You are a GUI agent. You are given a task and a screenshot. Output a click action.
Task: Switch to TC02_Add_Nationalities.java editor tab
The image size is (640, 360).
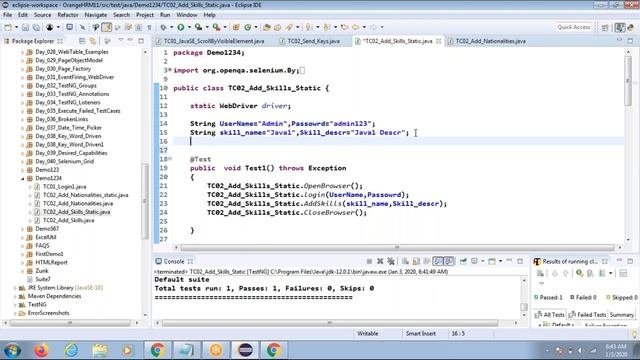(490, 41)
